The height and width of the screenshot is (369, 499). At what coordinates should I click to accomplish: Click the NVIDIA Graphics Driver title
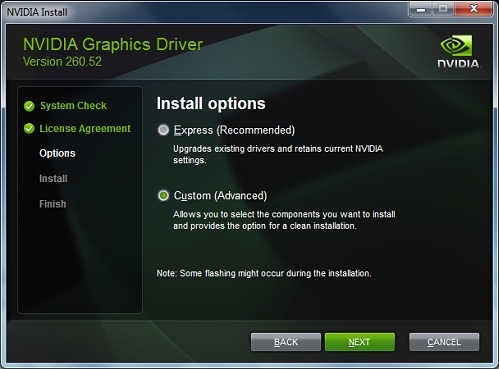click(x=113, y=44)
